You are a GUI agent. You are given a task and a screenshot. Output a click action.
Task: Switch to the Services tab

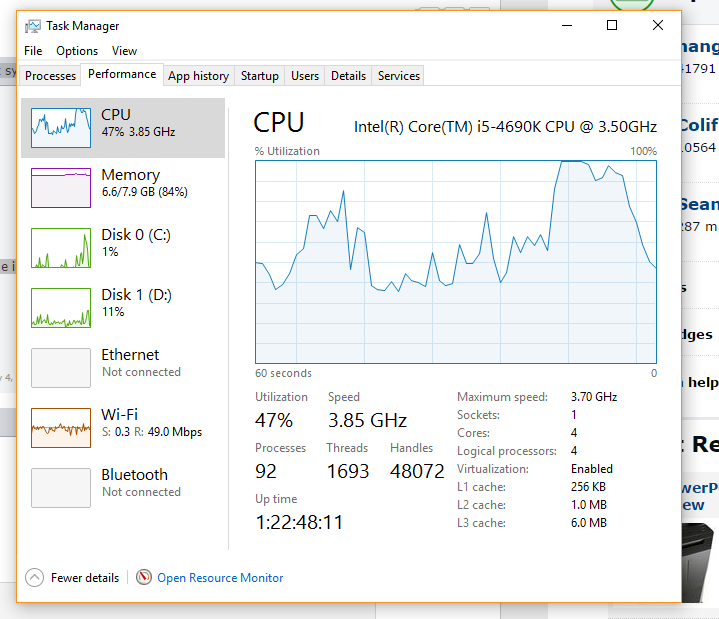click(399, 76)
